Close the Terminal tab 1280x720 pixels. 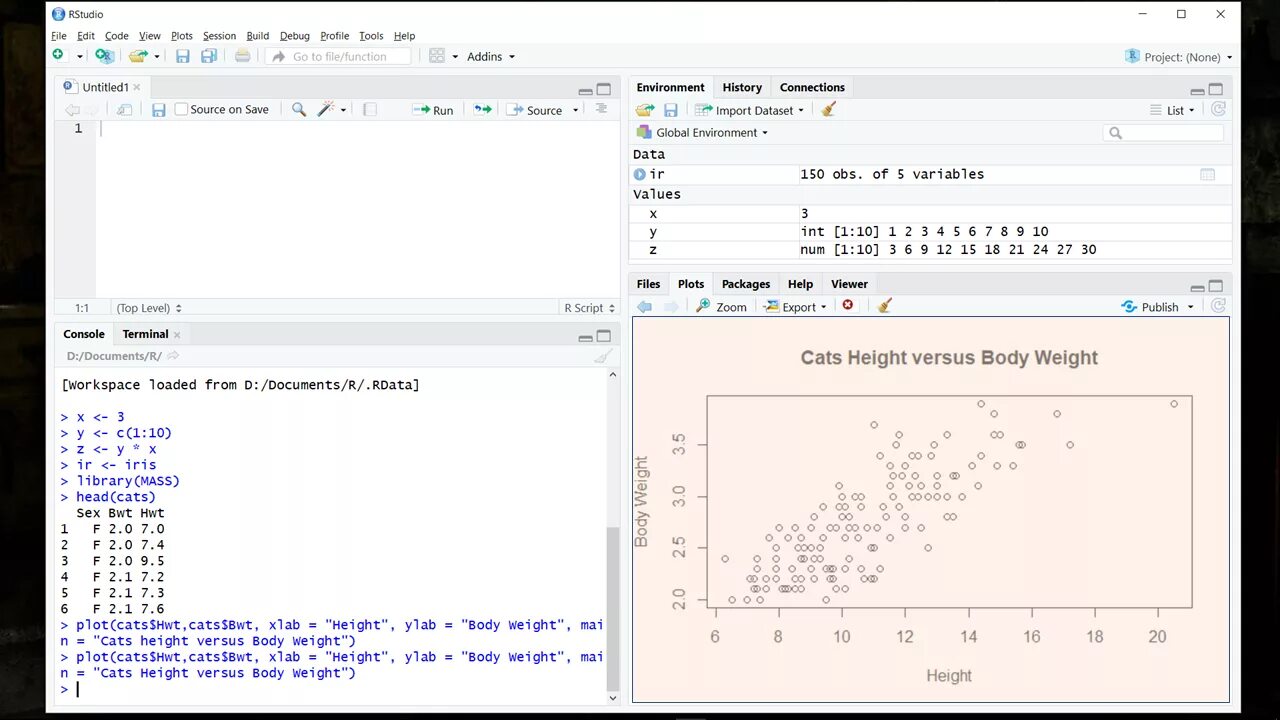(177, 335)
